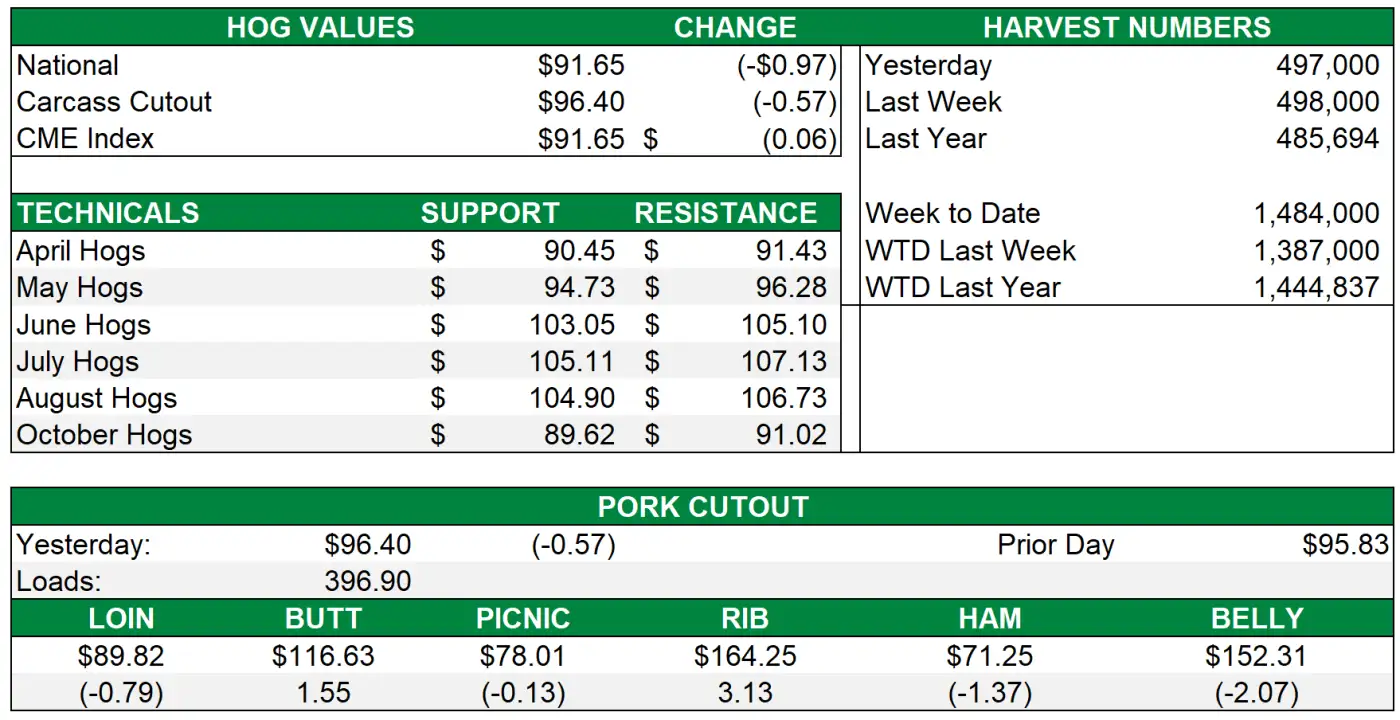1400x720 pixels.
Task: Click the HOG VALUES header
Action: point(320,27)
